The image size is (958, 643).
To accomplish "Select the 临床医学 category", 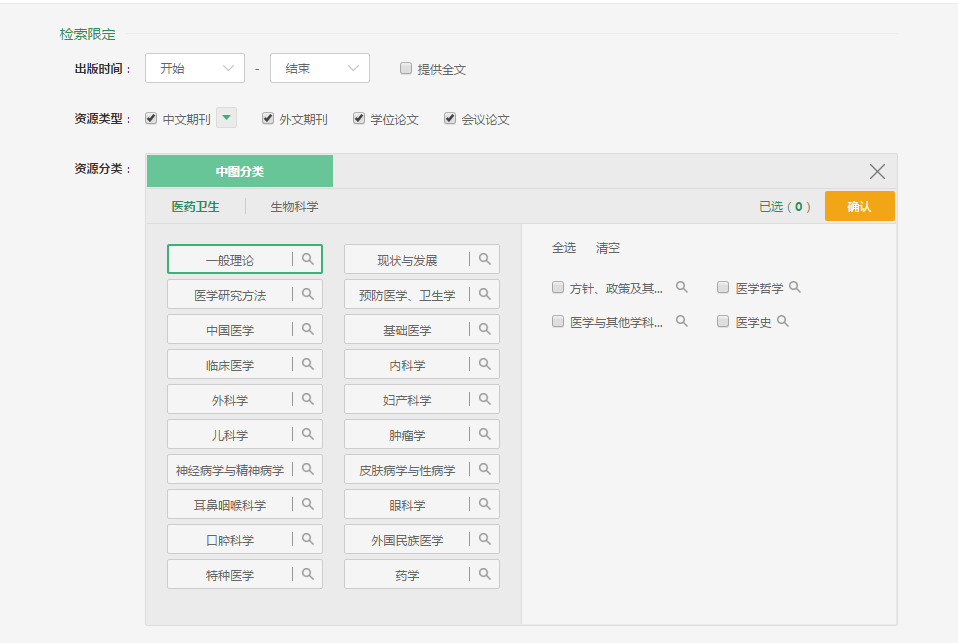I will (230, 365).
